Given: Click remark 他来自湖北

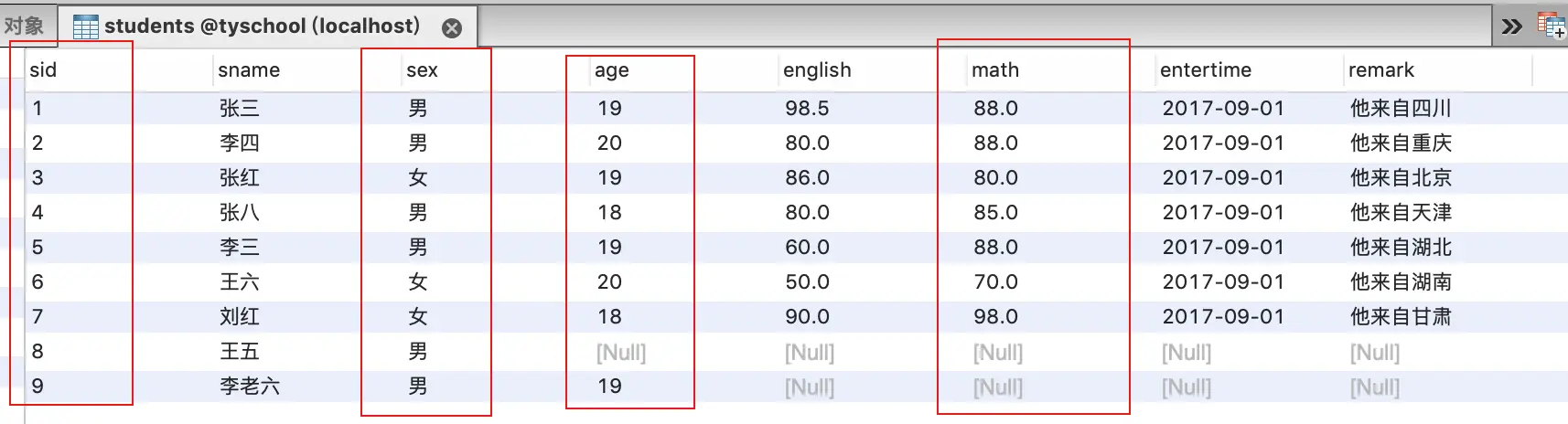Looking at the screenshot, I should [1401, 248].
